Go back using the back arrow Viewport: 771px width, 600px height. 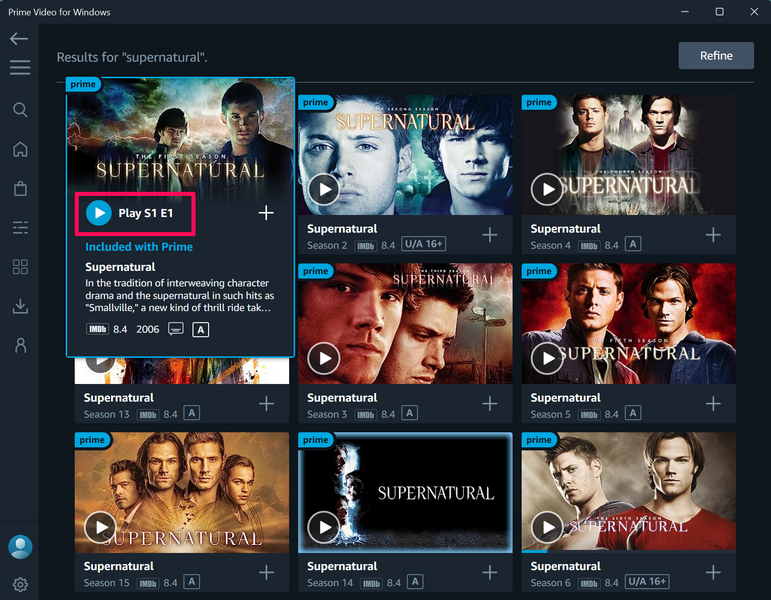(x=19, y=38)
